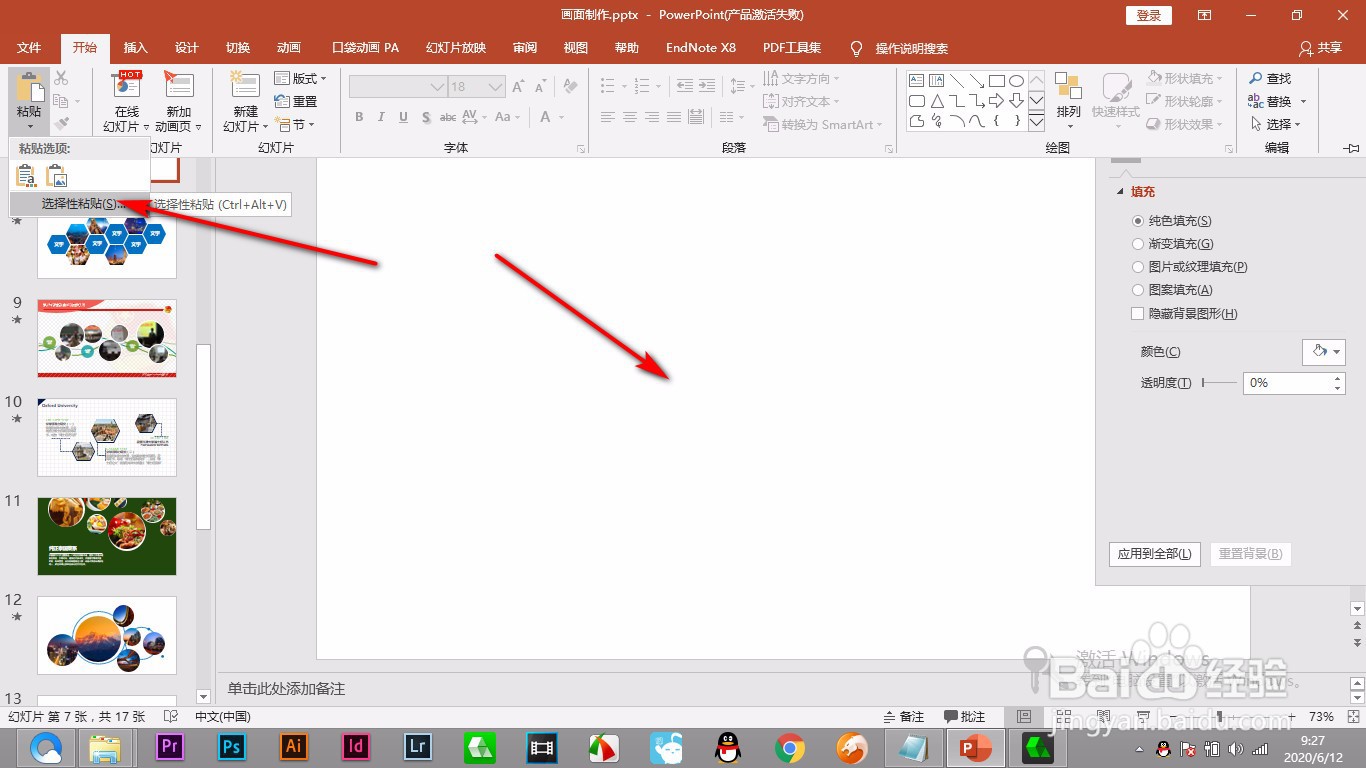Image resolution: width=1366 pixels, height=768 pixels.
Task: Adjust the 透明度 transparency slider
Action: pos(1219,383)
